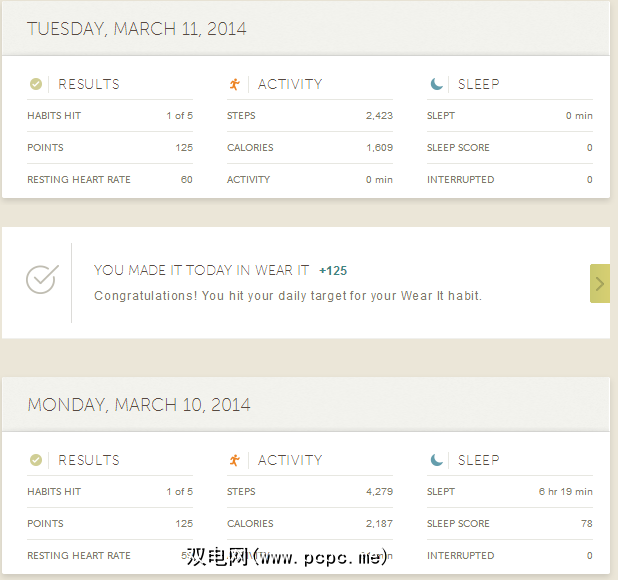This screenshot has width=618, height=580.
Task: Open the Monday, March 10, 2014 header
Action: tap(139, 405)
